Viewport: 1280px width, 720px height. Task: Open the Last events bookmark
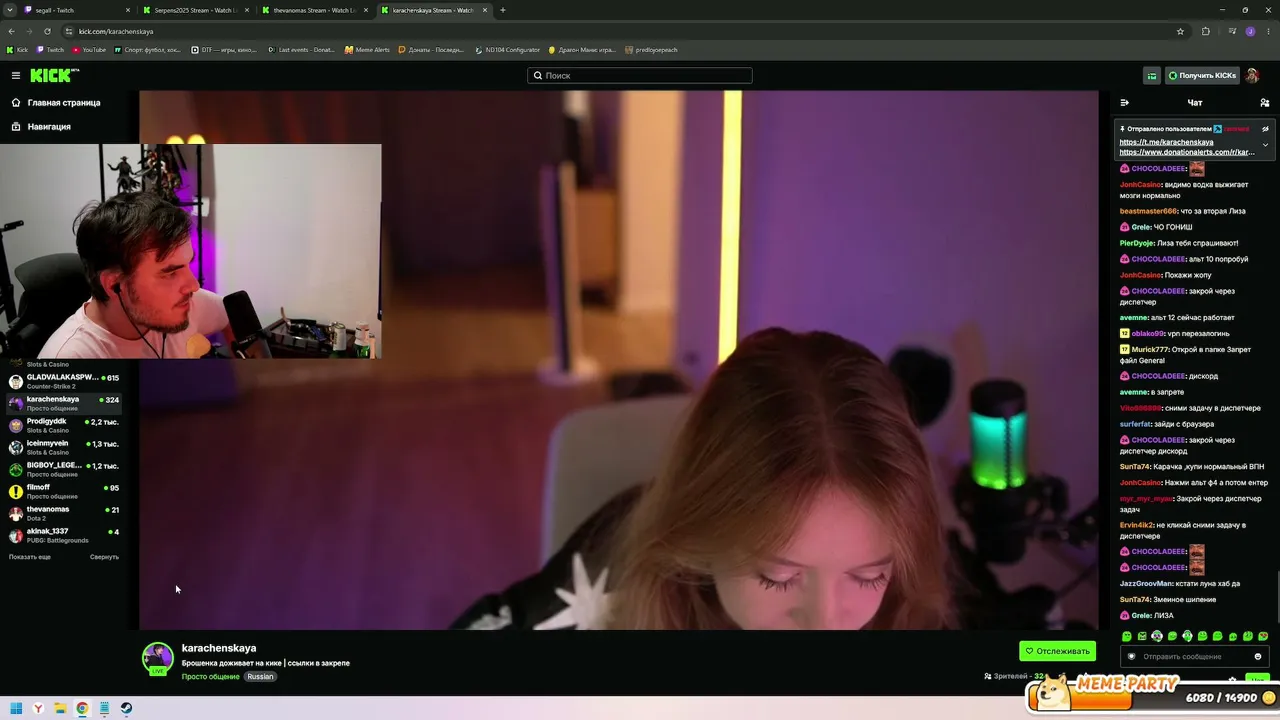[301, 50]
